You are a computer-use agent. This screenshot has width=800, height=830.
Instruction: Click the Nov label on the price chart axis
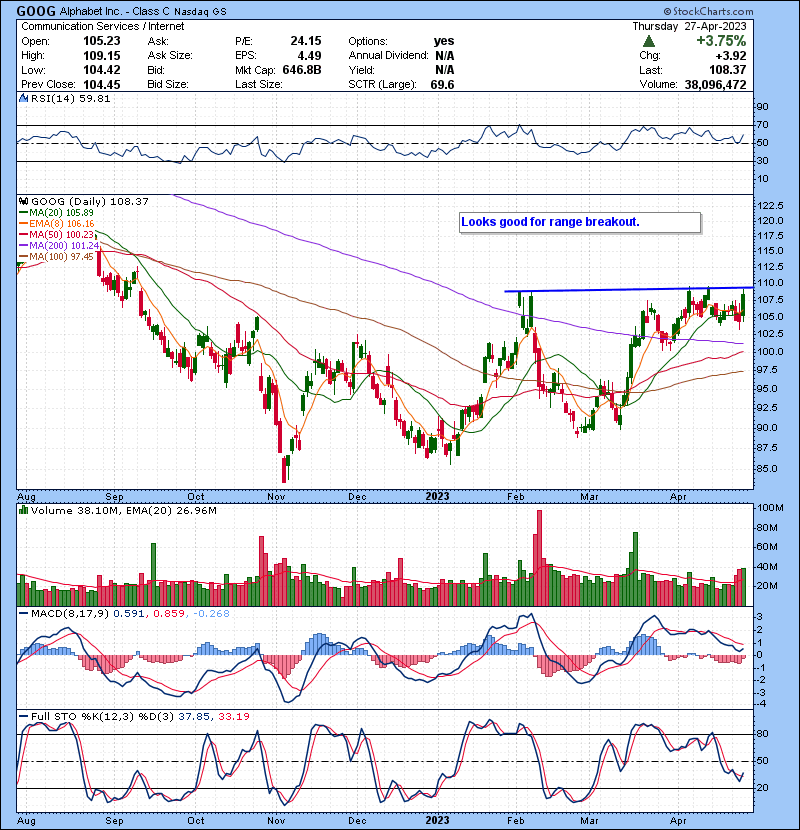[x=276, y=497]
